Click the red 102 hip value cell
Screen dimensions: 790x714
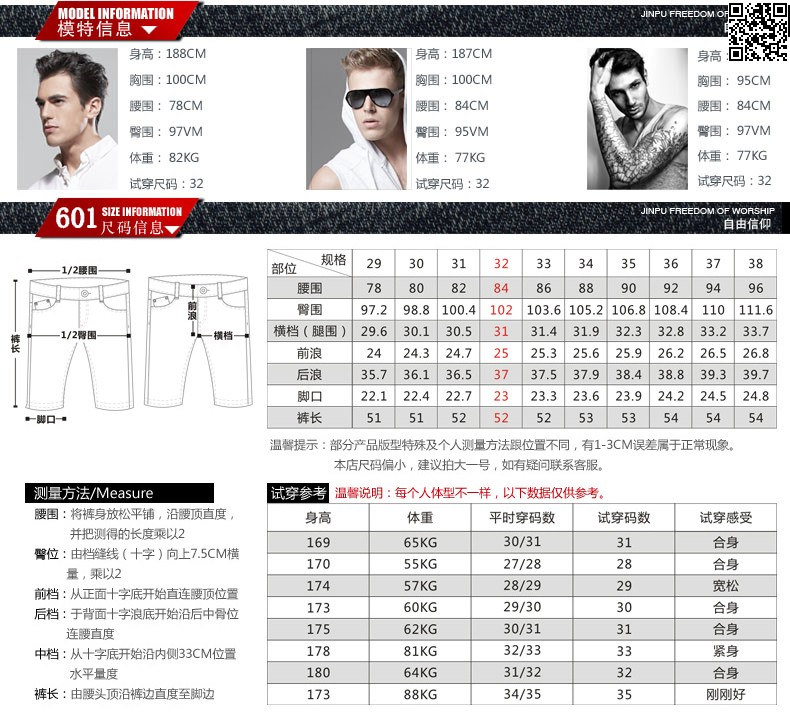point(501,310)
